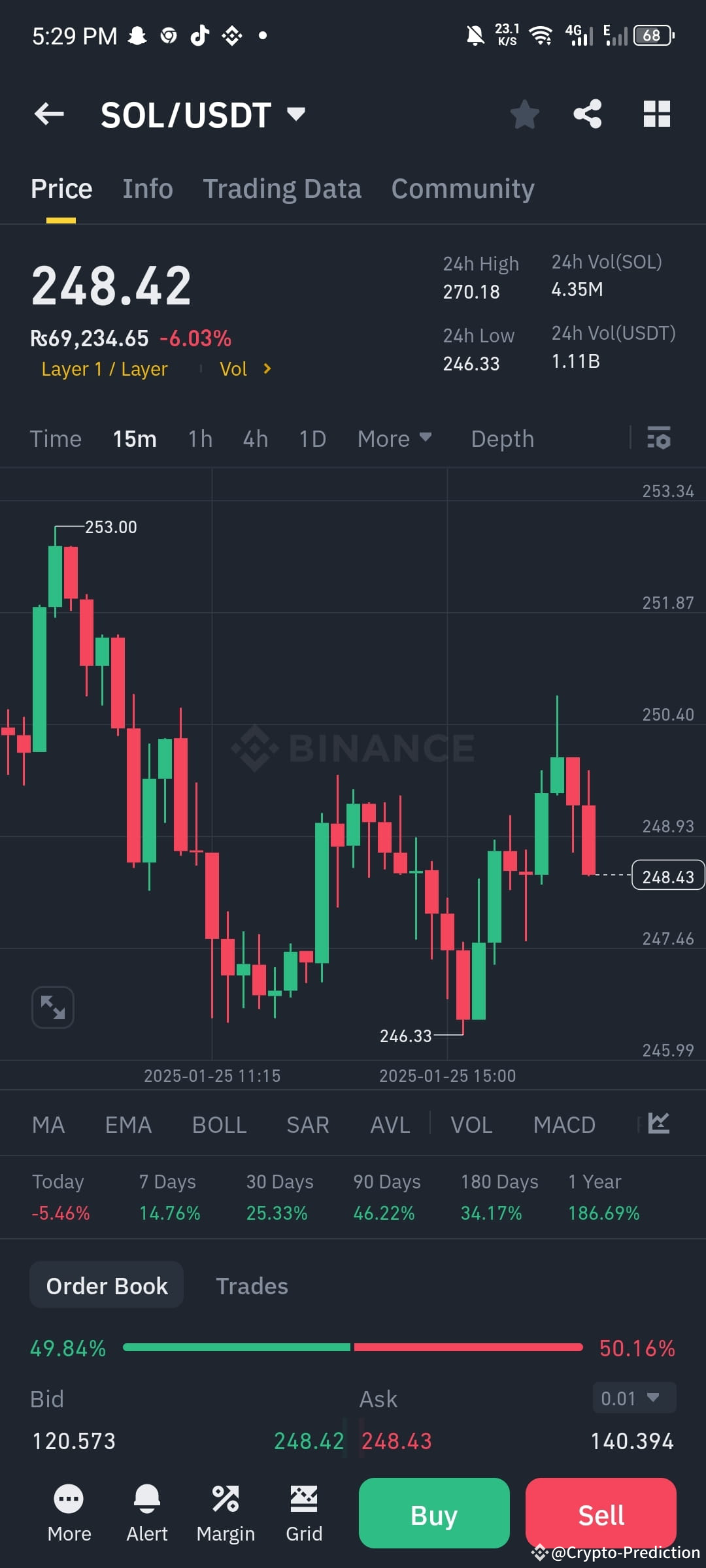Toggle the BOLL indicator
Image resolution: width=706 pixels, height=1568 pixels.
219,1124
